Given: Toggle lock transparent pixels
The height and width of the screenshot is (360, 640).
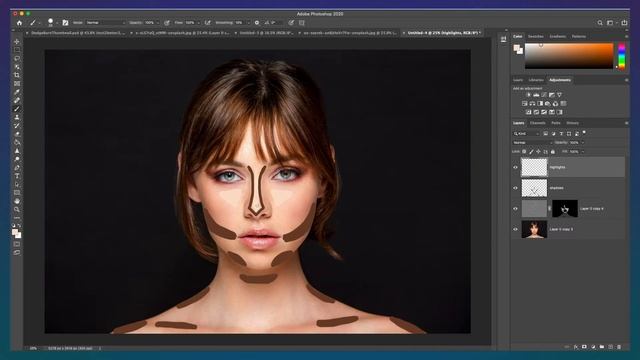Looking at the screenshot, I should 524,151.
